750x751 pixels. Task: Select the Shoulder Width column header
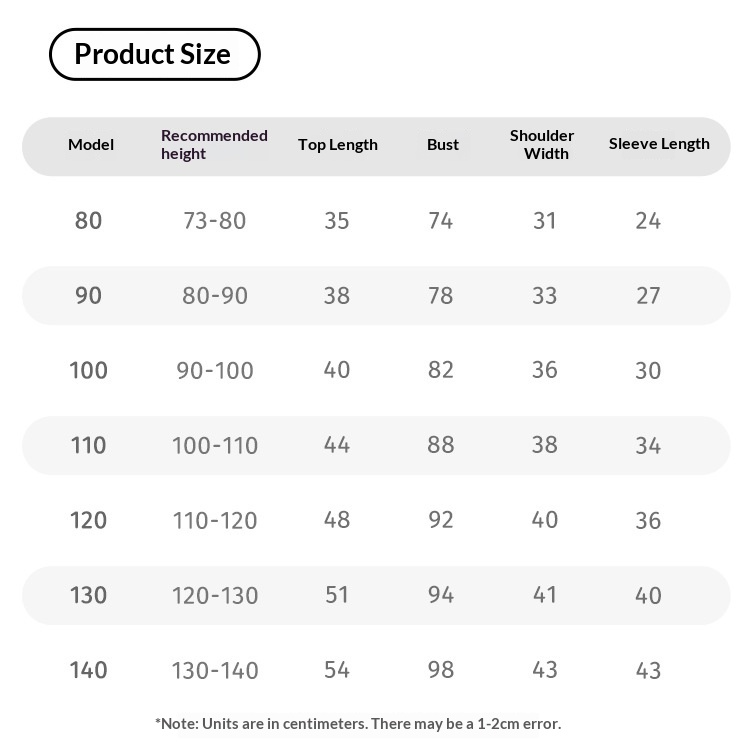tap(542, 145)
